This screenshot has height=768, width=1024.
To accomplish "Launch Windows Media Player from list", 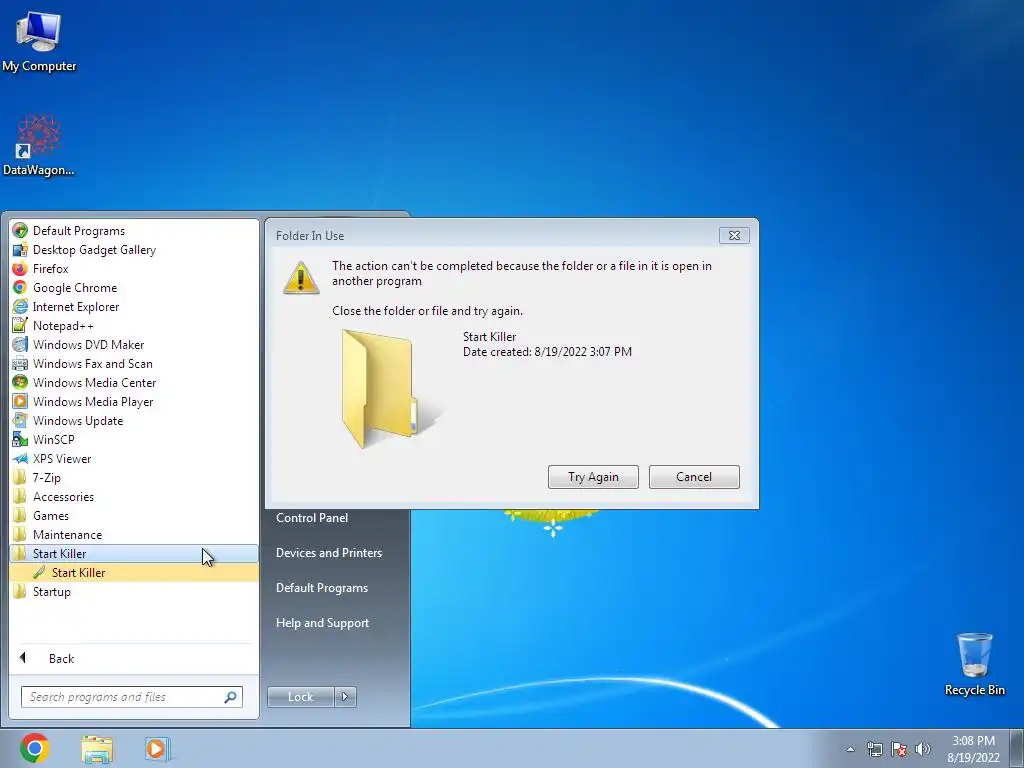I will click(x=92, y=402).
